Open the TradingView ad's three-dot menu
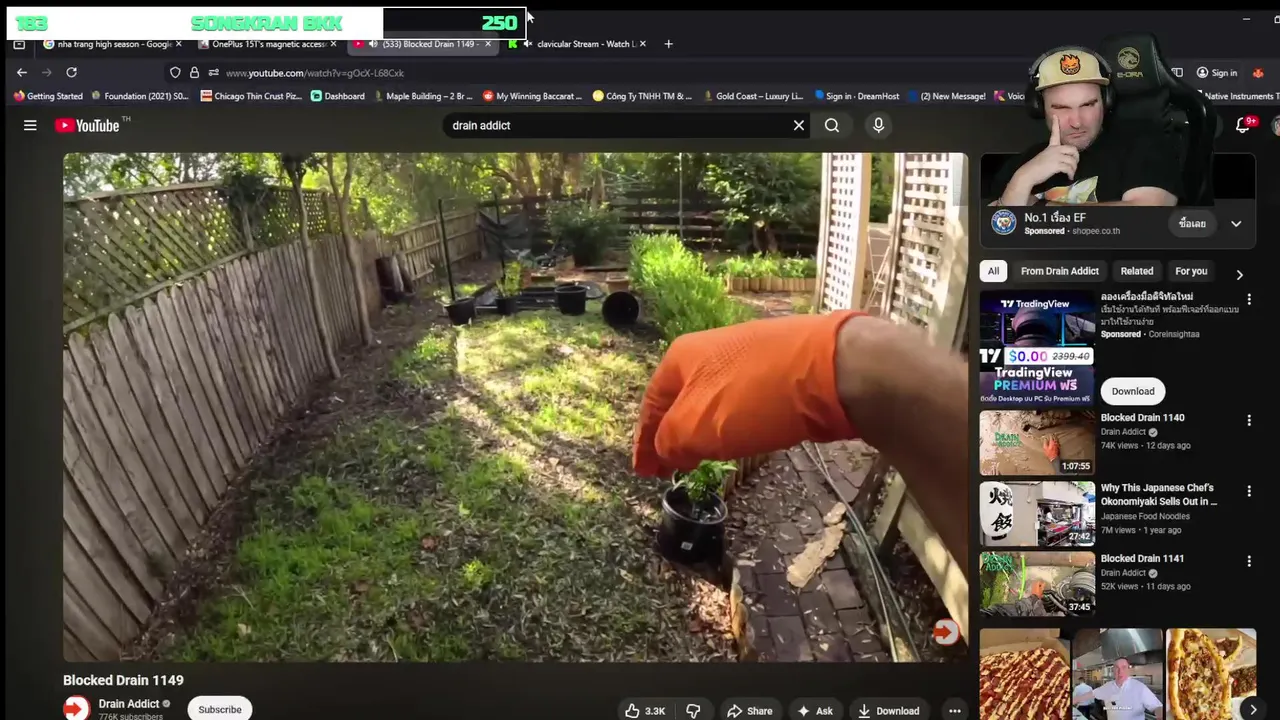The height and width of the screenshot is (720, 1280). pos(1248,299)
